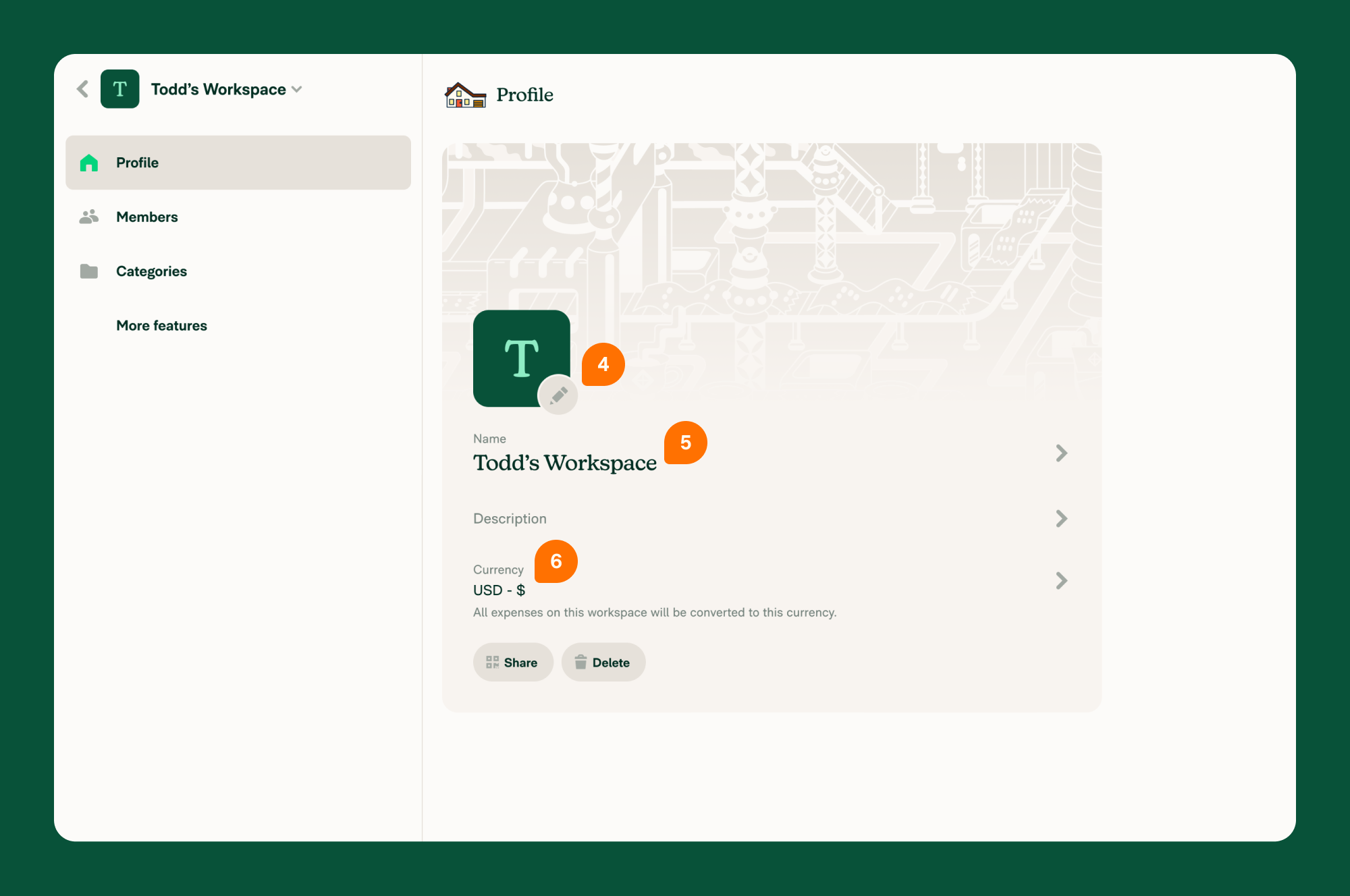The width and height of the screenshot is (1350, 896).
Task: Click the Delete button
Action: coord(603,663)
